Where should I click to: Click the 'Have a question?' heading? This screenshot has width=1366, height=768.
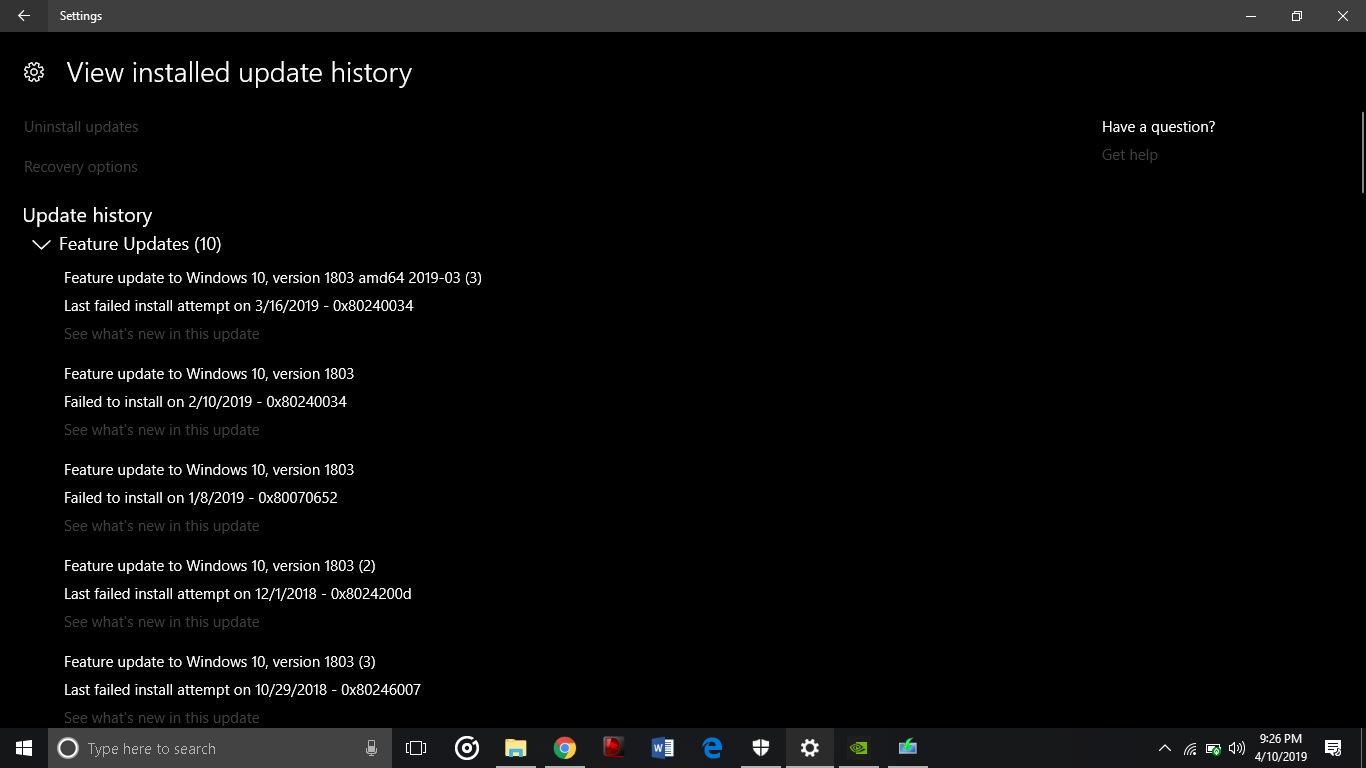pos(1159,127)
